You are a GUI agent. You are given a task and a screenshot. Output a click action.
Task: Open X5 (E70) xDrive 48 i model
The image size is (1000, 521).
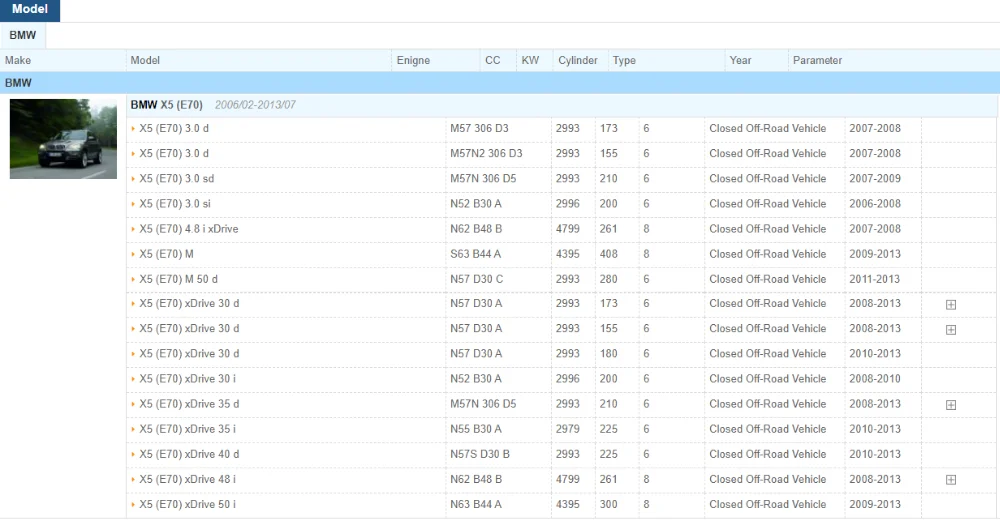tap(188, 479)
